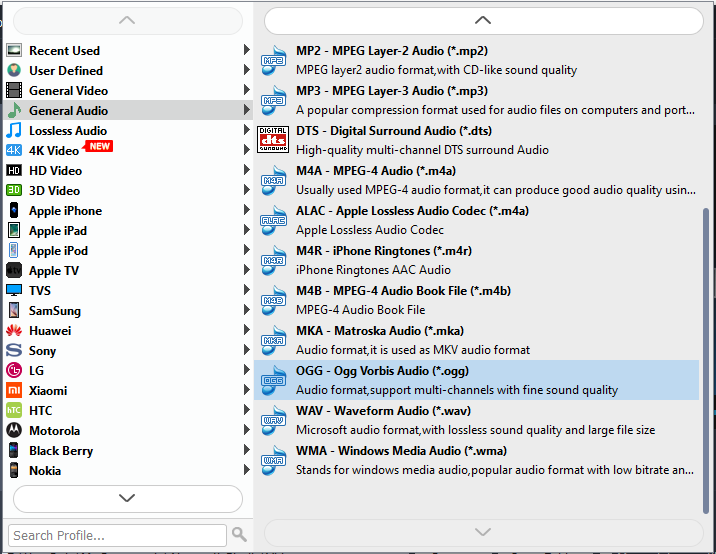Click the Nokia phone icon
This screenshot has height=554, width=716.
point(14,470)
